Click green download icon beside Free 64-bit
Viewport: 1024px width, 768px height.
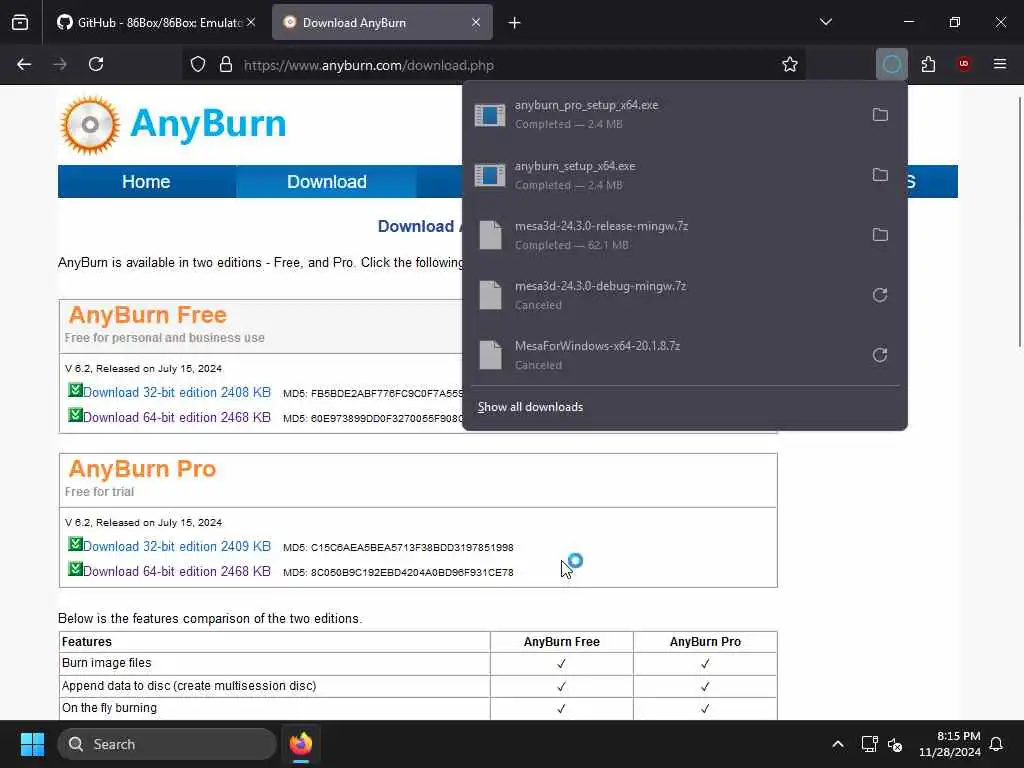(x=75, y=415)
